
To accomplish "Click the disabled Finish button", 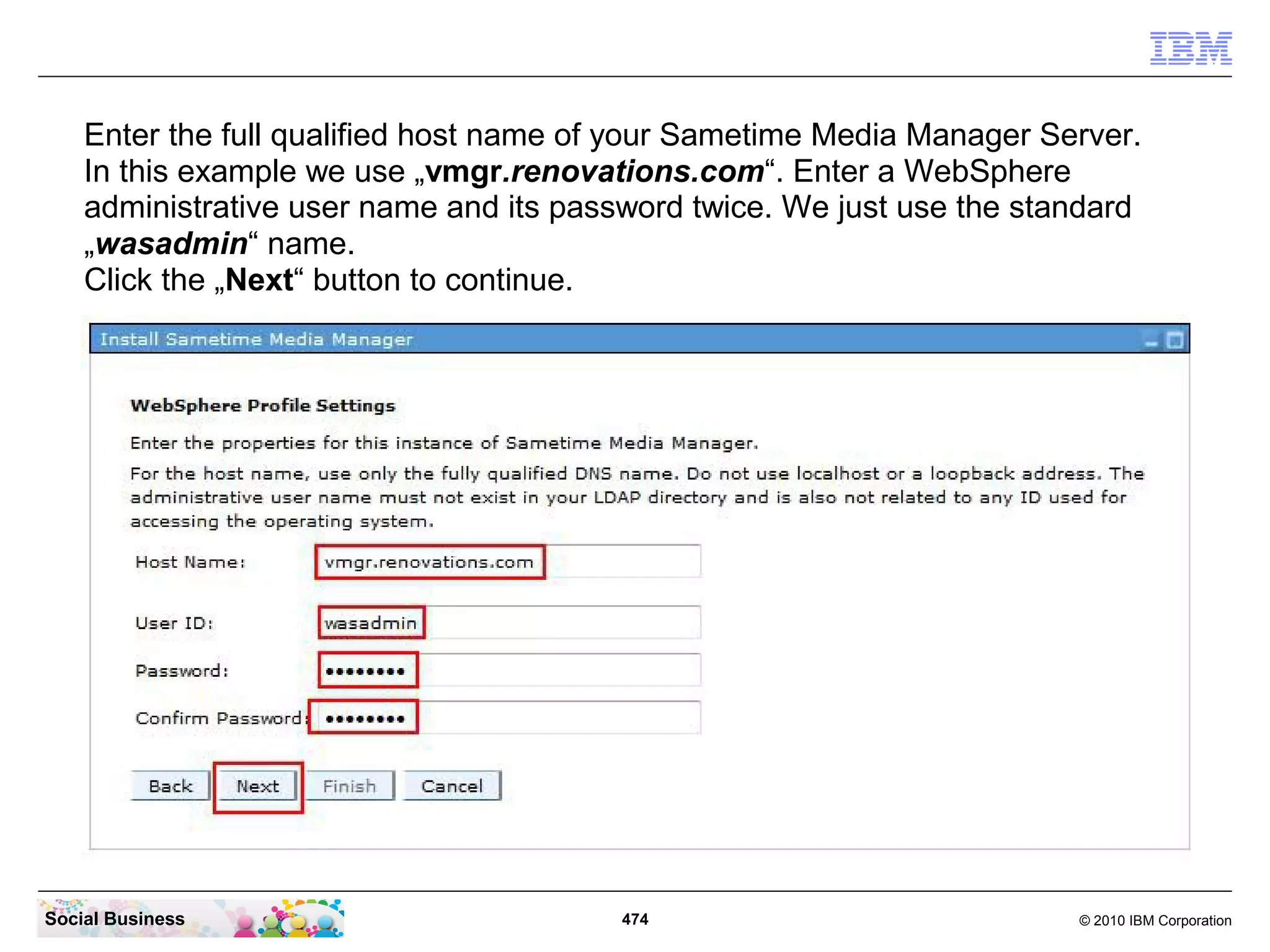I will coord(350,786).
